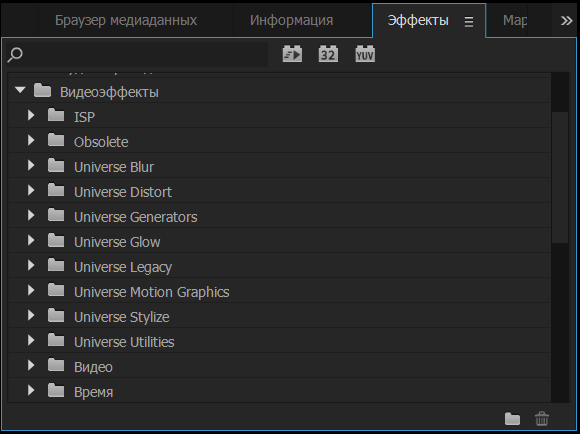Click the delete trash can icon

[542, 419]
